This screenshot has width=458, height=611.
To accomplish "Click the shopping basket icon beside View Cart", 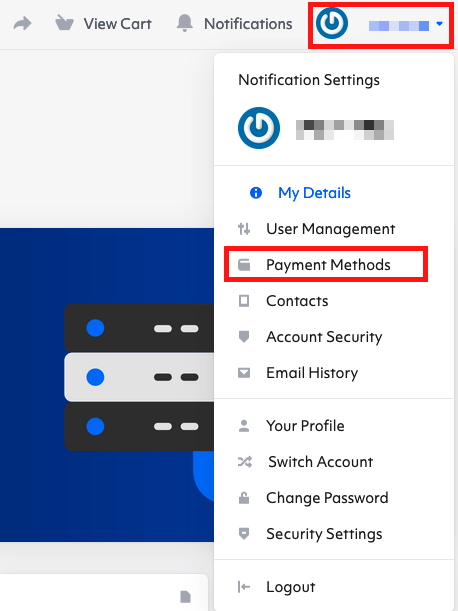I will [64, 23].
